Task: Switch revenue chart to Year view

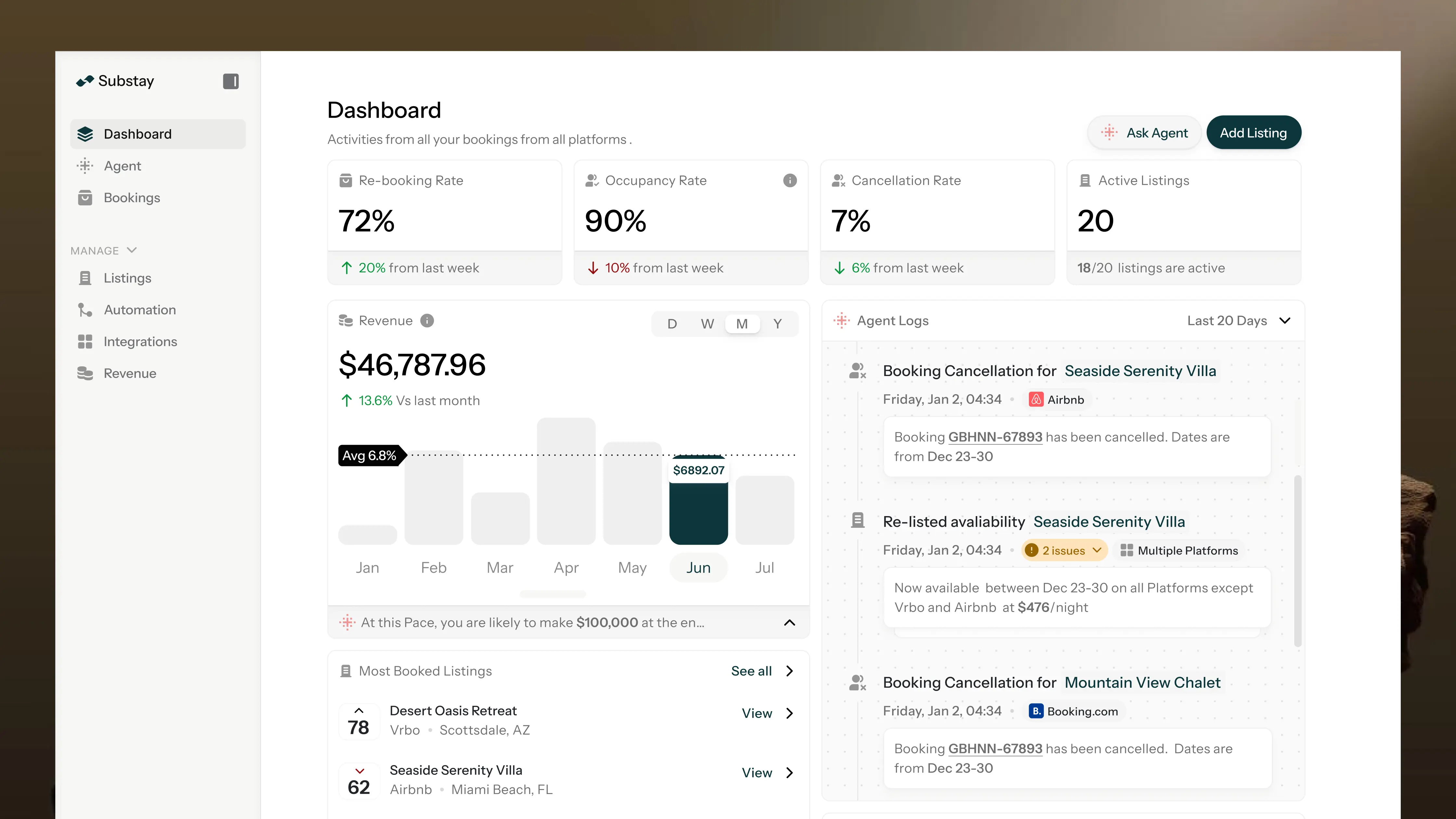Action: pos(777,324)
